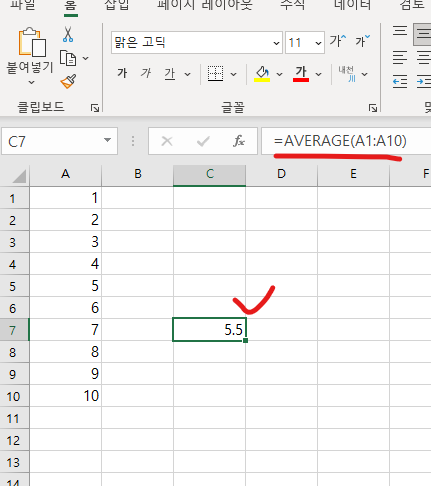This screenshot has width=431, height=486.
Task: Click the Select All corner triangle
Action: click(19, 176)
